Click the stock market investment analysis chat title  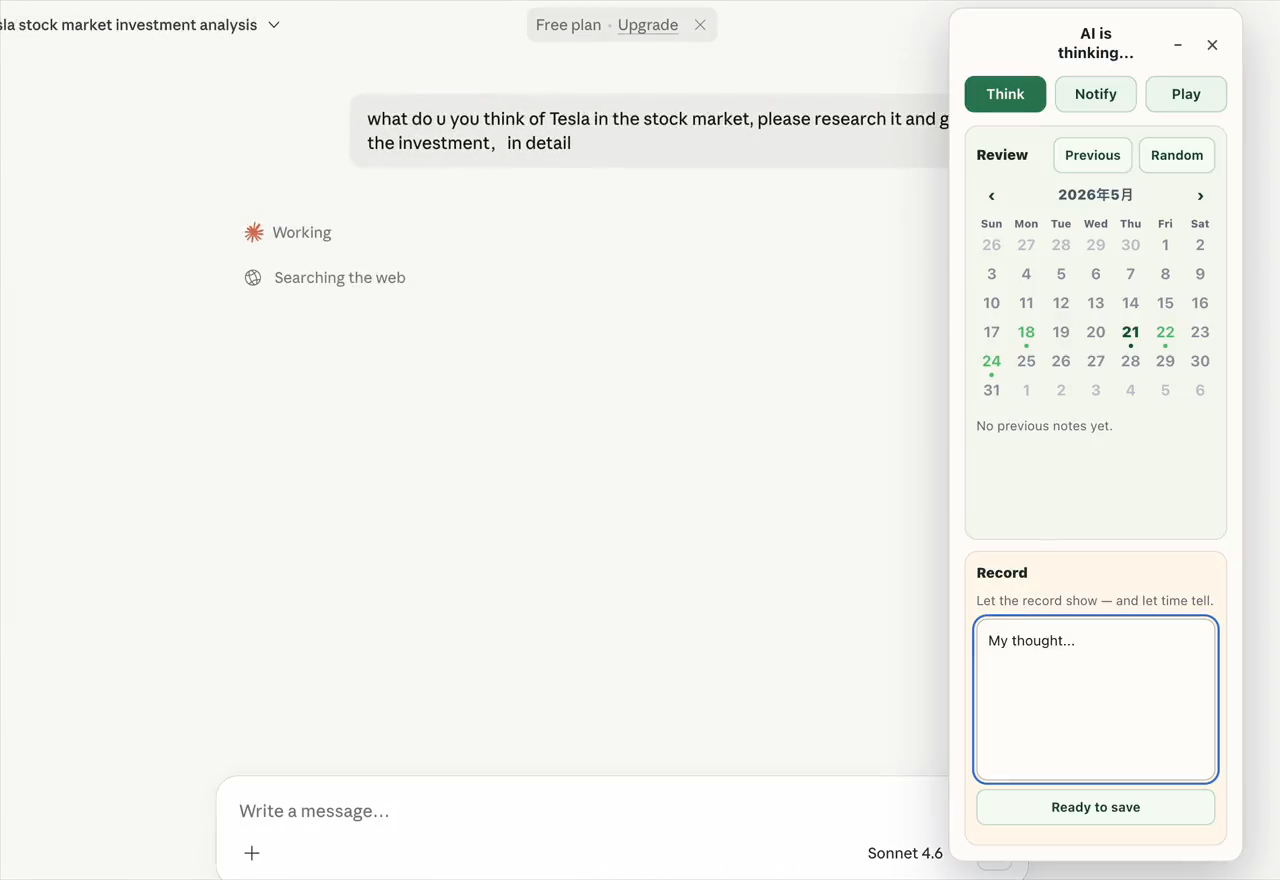pyautogui.click(x=129, y=25)
